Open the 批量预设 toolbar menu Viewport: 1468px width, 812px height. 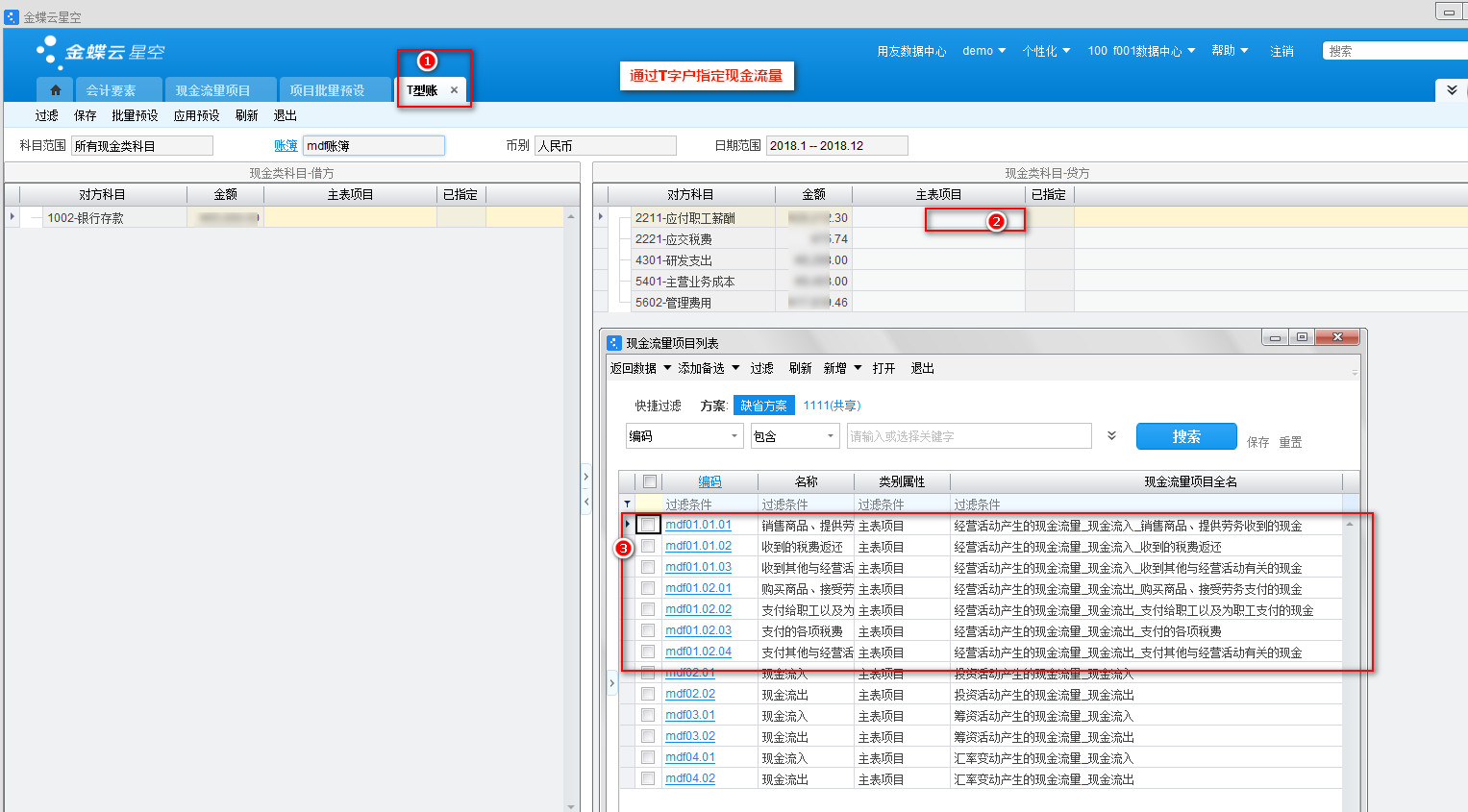[135, 115]
